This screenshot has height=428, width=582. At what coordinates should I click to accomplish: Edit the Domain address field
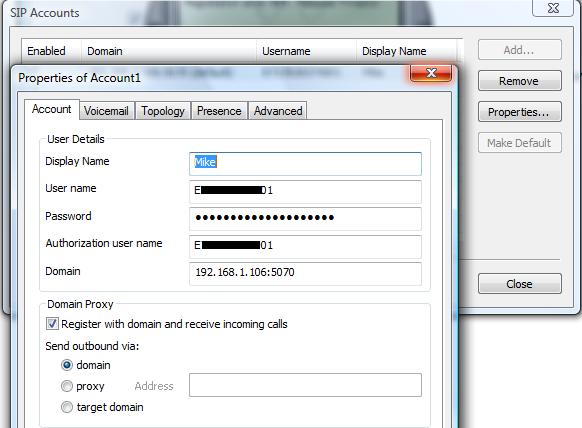click(x=305, y=274)
